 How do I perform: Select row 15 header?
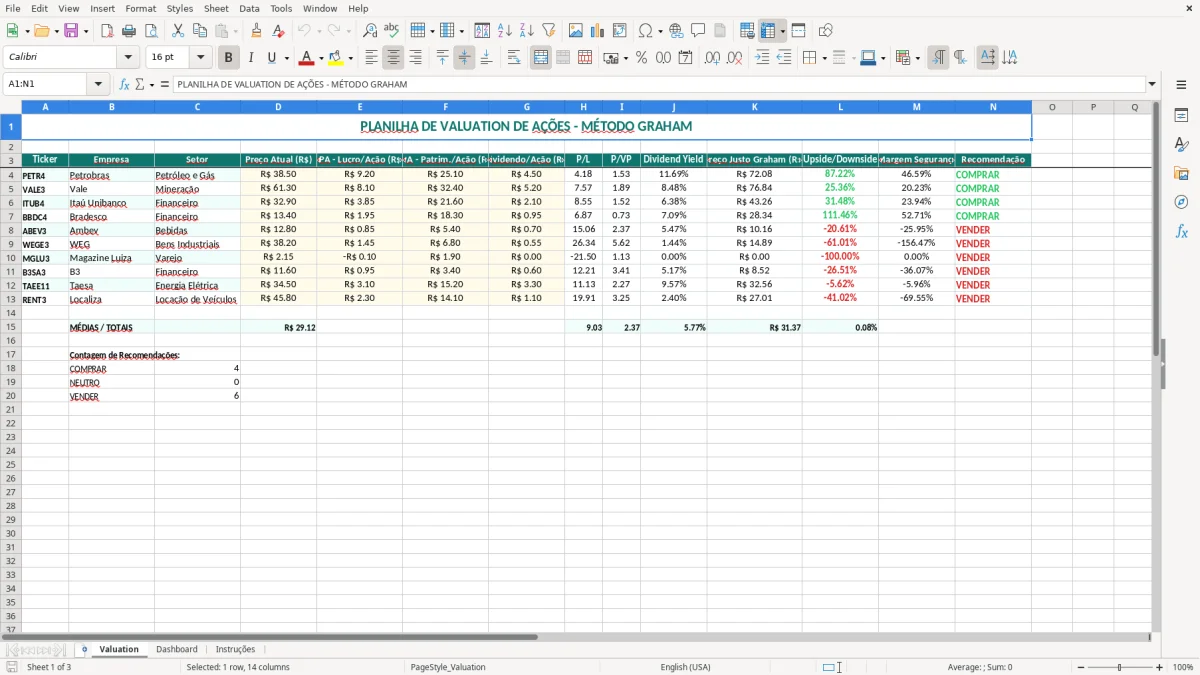(x=10, y=327)
